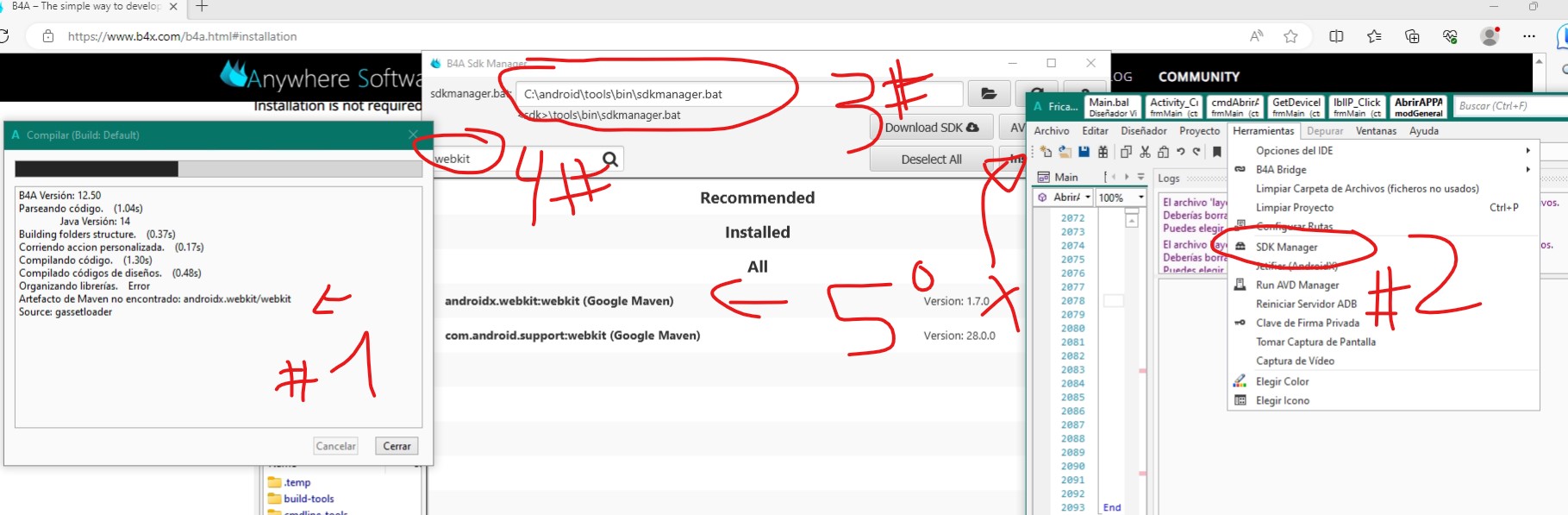Click the webkit search filter field
The width and height of the screenshot is (1568, 515).
coord(515,159)
